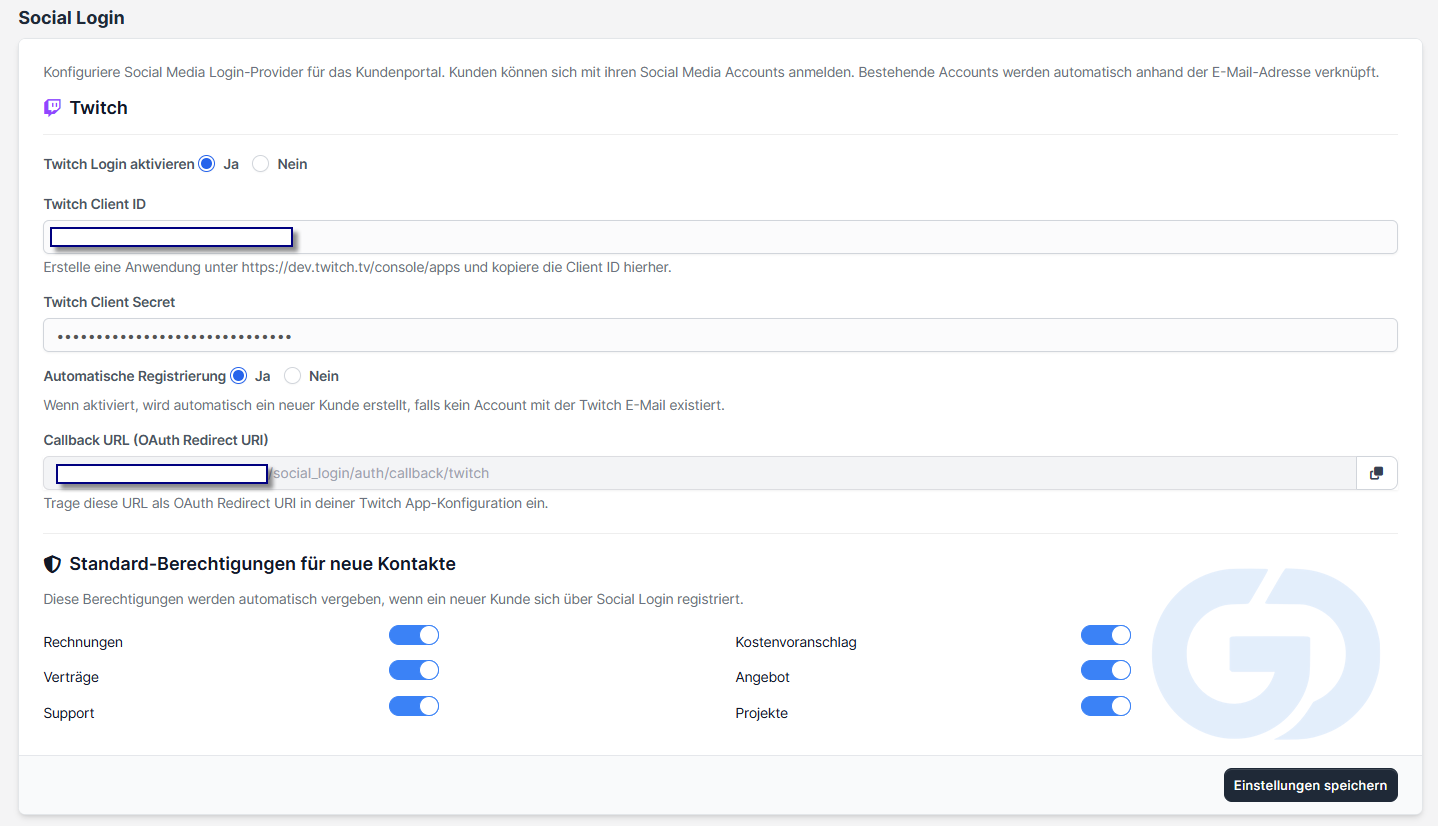Image resolution: width=1438 pixels, height=826 pixels.
Task: Click the Callback URL read-only field
Action: pos(700,473)
